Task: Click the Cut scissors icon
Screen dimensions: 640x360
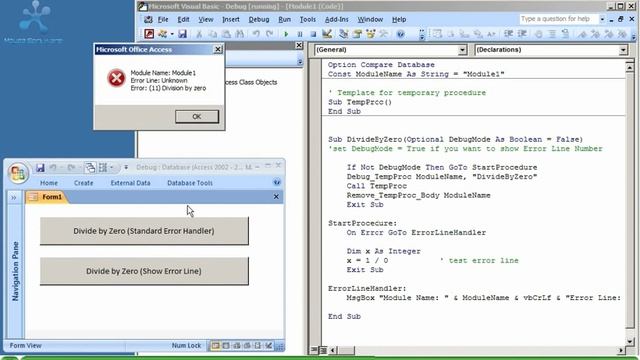Action: 199,34
